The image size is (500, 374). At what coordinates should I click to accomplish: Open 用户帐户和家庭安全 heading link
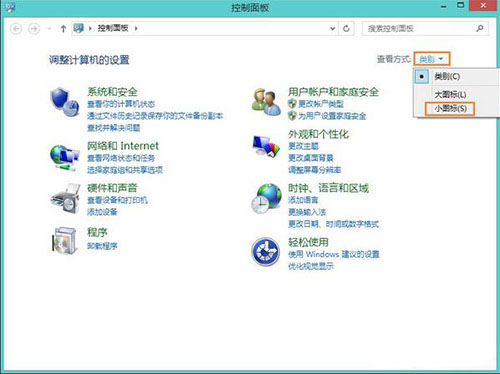click(x=334, y=92)
